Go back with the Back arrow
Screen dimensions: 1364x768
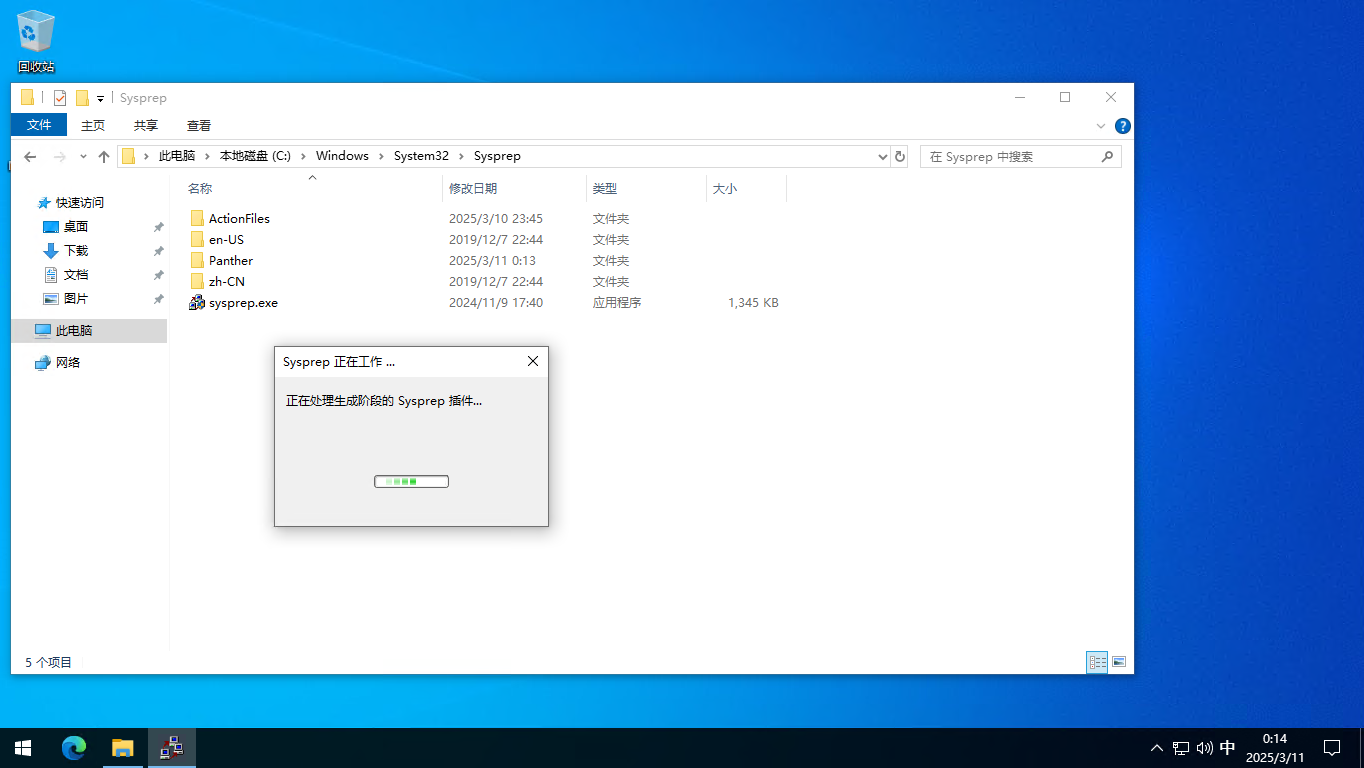point(30,157)
